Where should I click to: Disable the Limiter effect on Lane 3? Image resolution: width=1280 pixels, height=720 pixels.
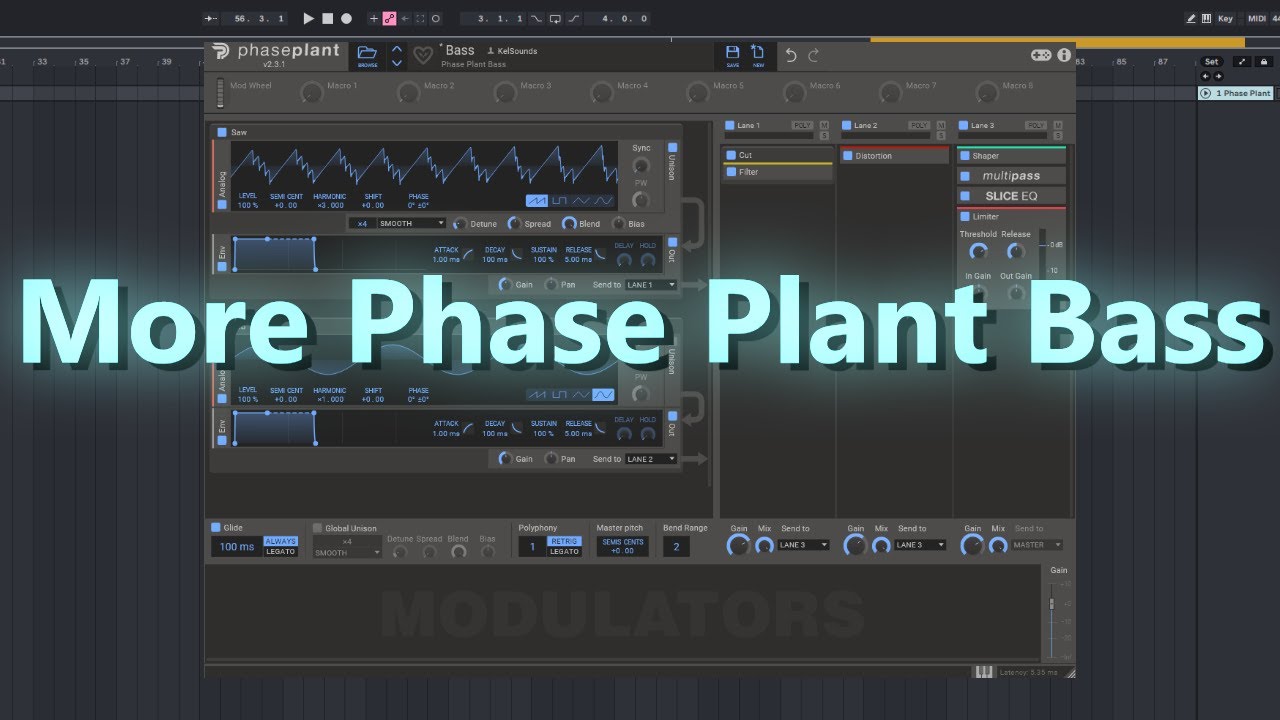(965, 216)
